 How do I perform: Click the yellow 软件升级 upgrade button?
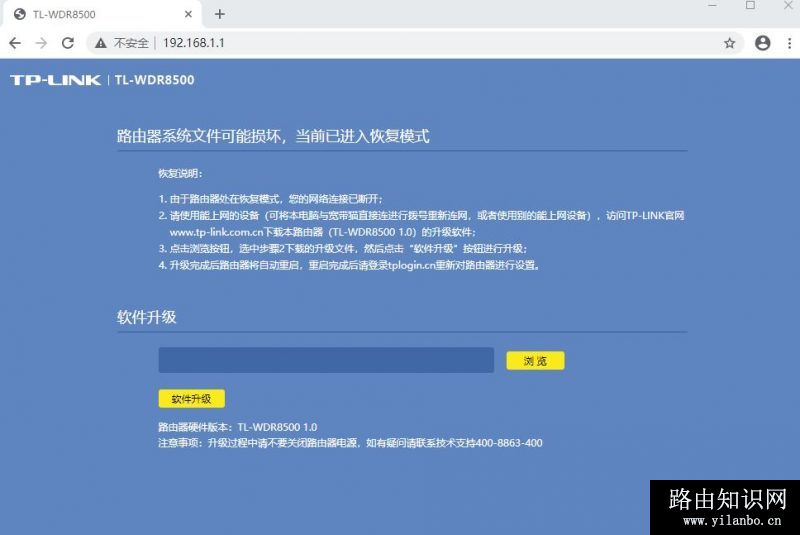191,399
